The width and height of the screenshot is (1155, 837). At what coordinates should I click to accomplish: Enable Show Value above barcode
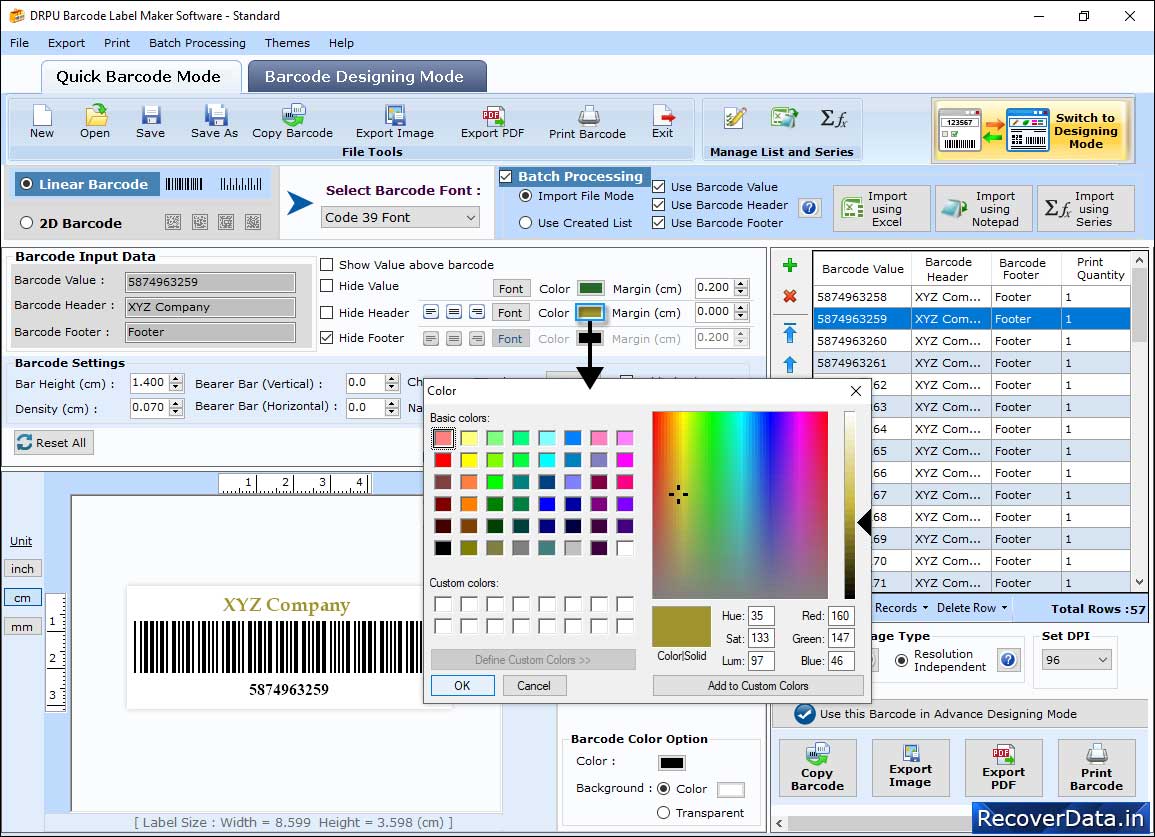326,265
